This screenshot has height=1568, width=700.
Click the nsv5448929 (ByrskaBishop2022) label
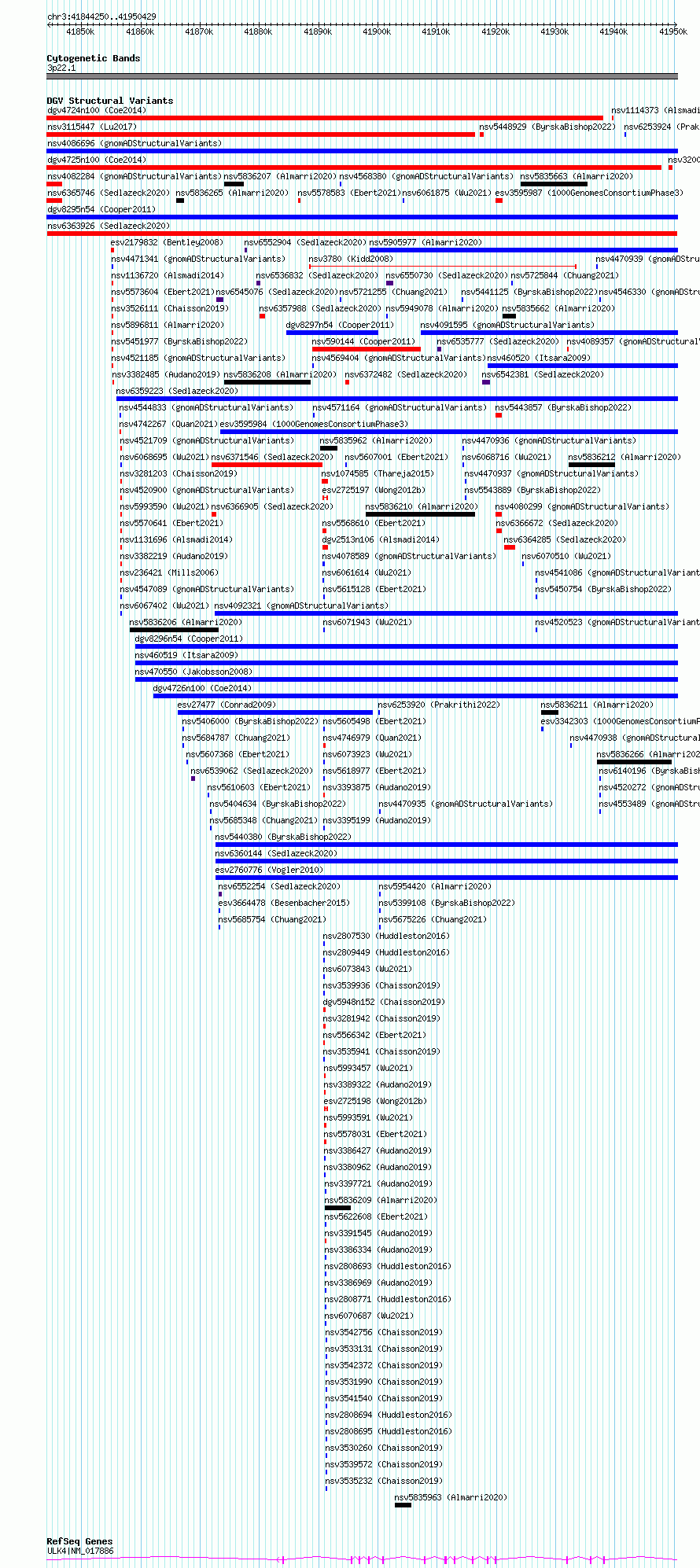pos(547,127)
